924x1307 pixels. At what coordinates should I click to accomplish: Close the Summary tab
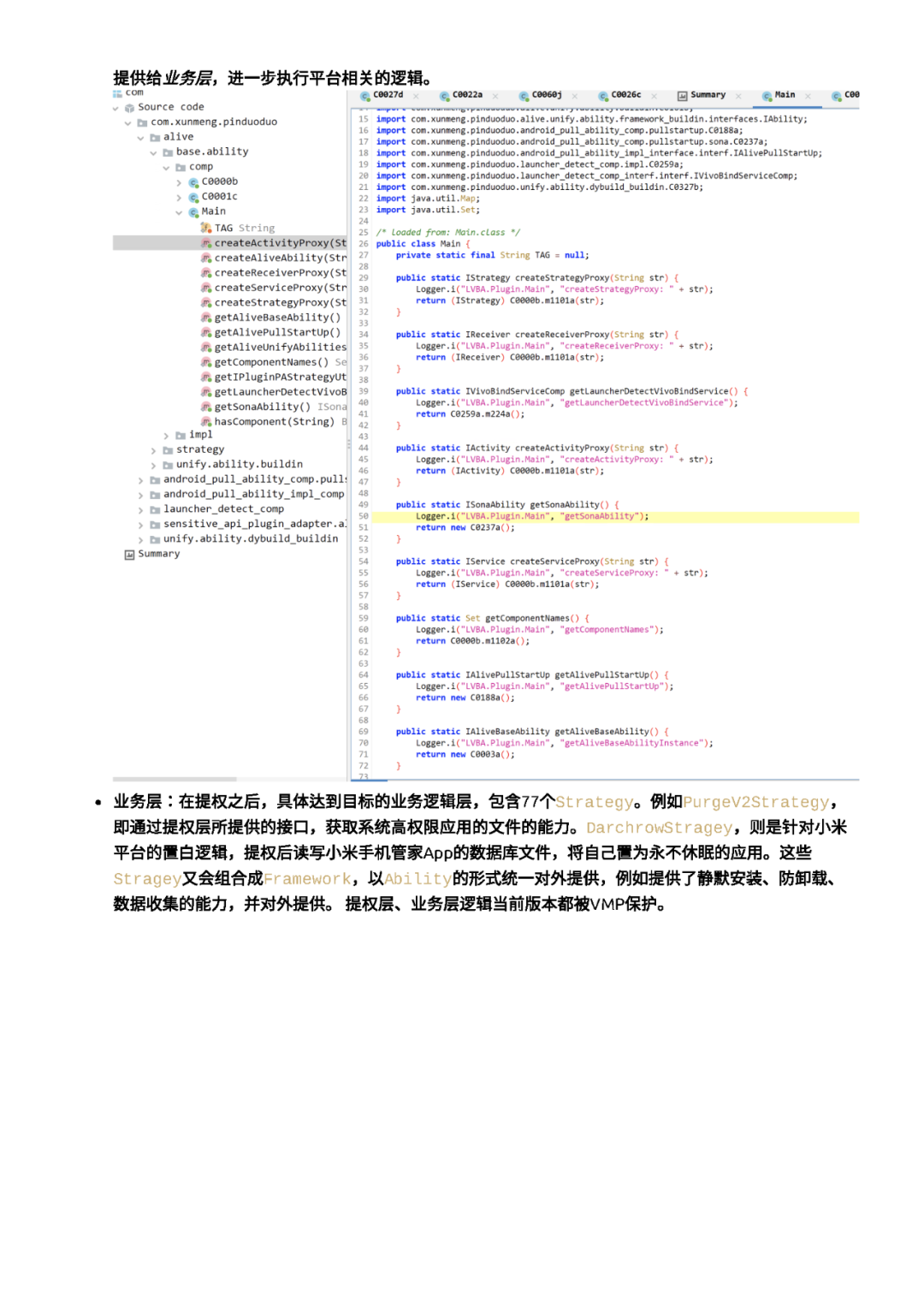[x=737, y=96]
